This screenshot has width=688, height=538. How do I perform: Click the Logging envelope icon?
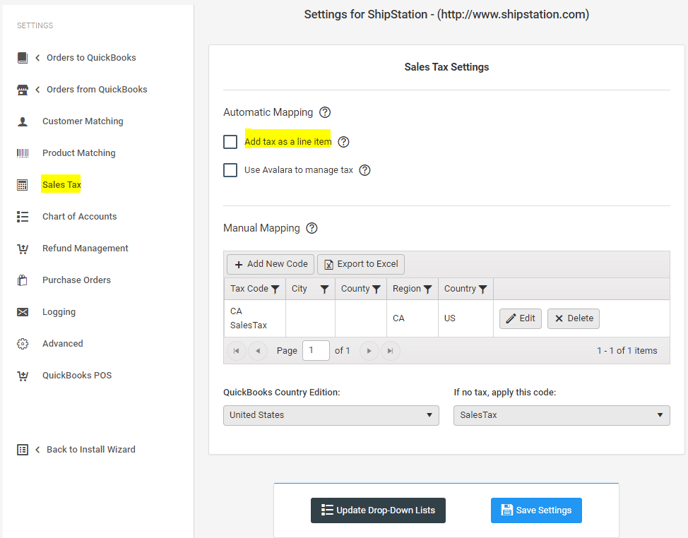click(22, 312)
